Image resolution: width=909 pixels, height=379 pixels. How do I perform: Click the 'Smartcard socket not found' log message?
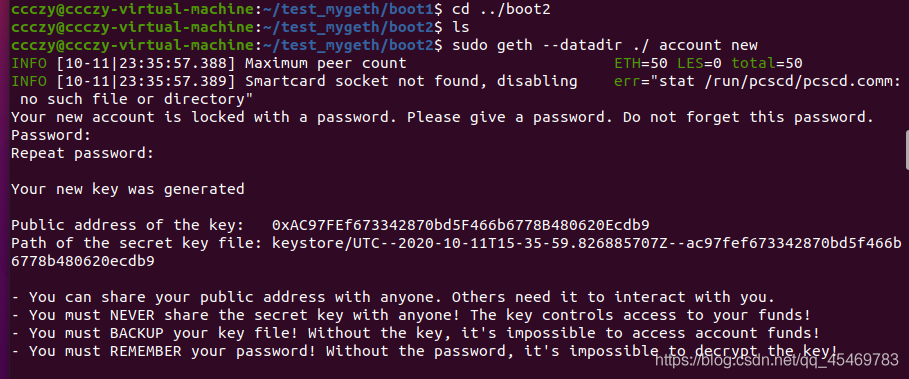click(x=411, y=81)
